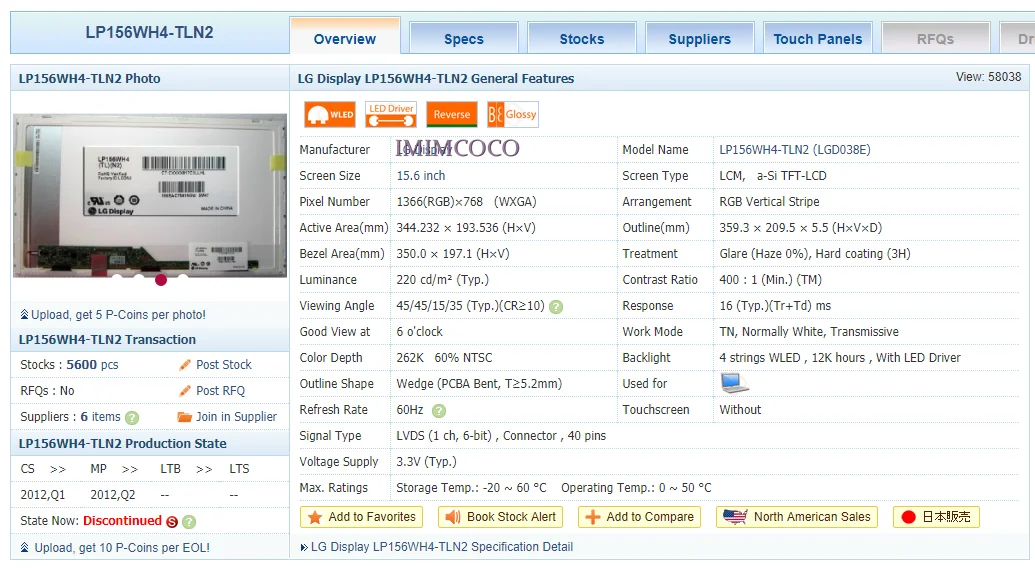Click the red circle Japan flag icon
Viewport: 1035px width, 570px height.
point(908,517)
